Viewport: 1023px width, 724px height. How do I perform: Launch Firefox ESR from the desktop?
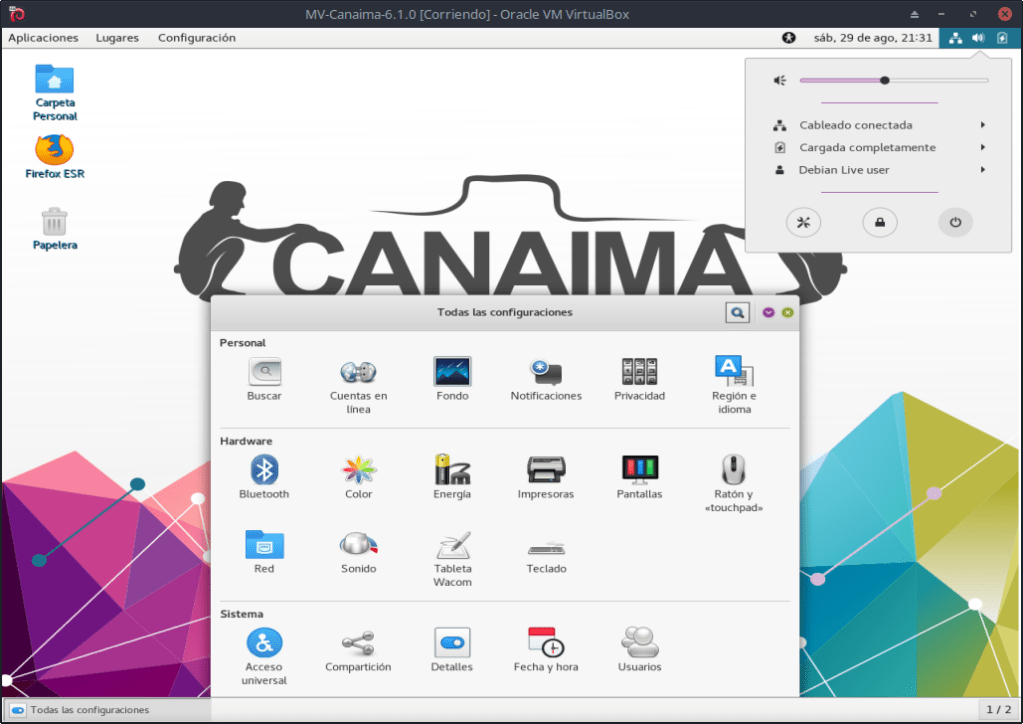[54, 152]
